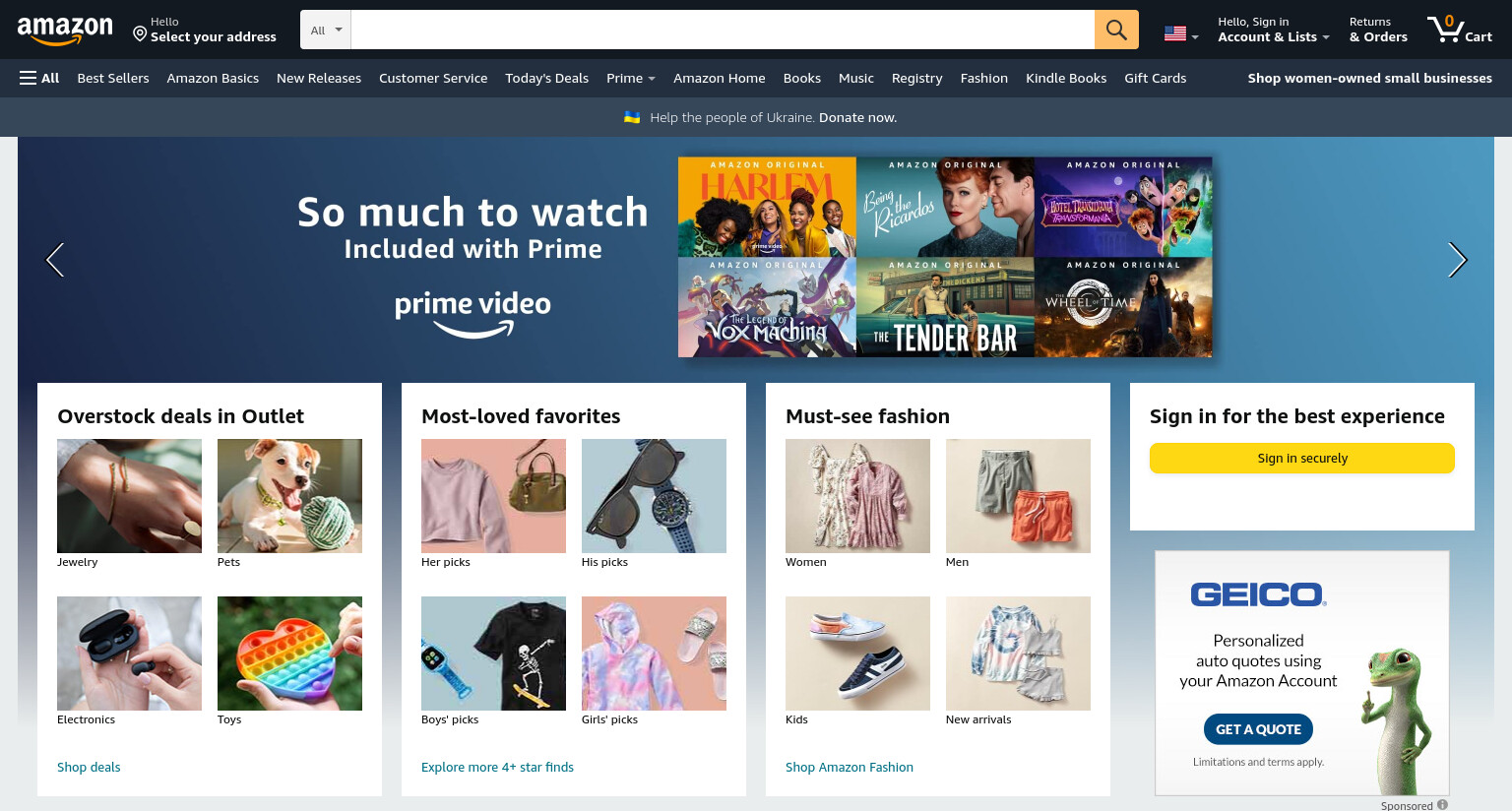Select Wheel of Time thumbnail
The width and height of the screenshot is (1512, 811).
1123,307
